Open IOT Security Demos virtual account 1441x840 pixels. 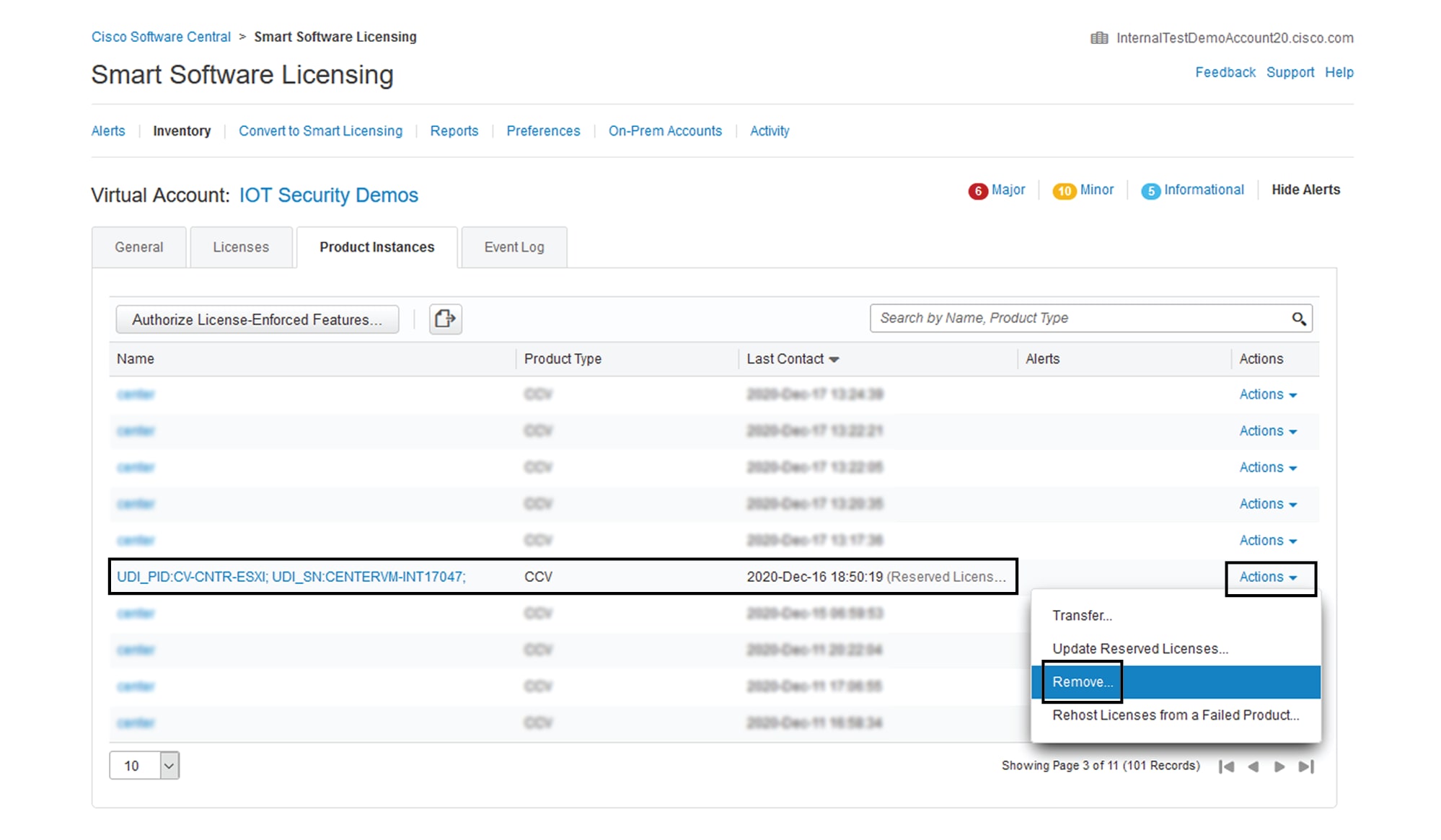(x=328, y=195)
